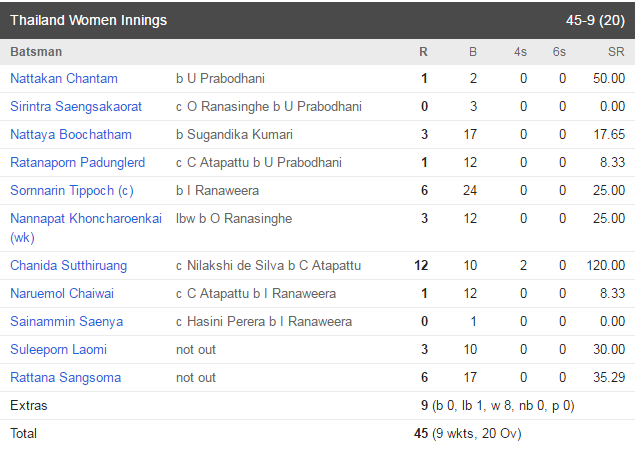Open Suleeporn Laomi player link

click(x=58, y=349)
